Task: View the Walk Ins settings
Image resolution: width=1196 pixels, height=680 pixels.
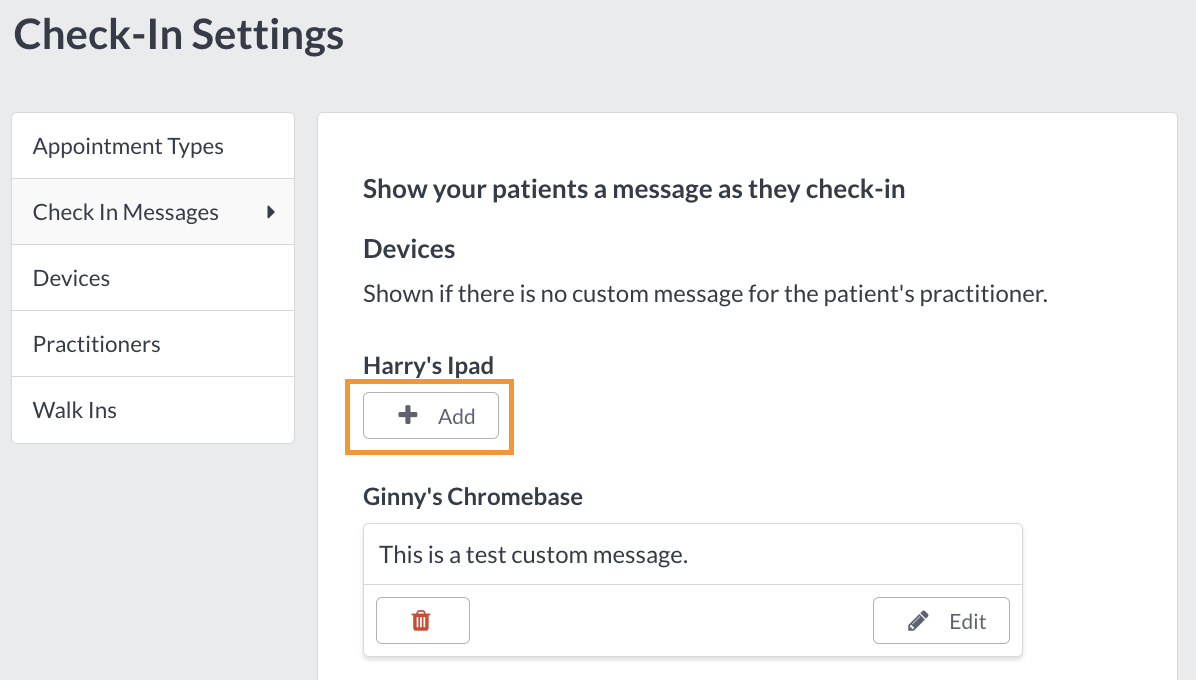Action: tap(75, 409)
